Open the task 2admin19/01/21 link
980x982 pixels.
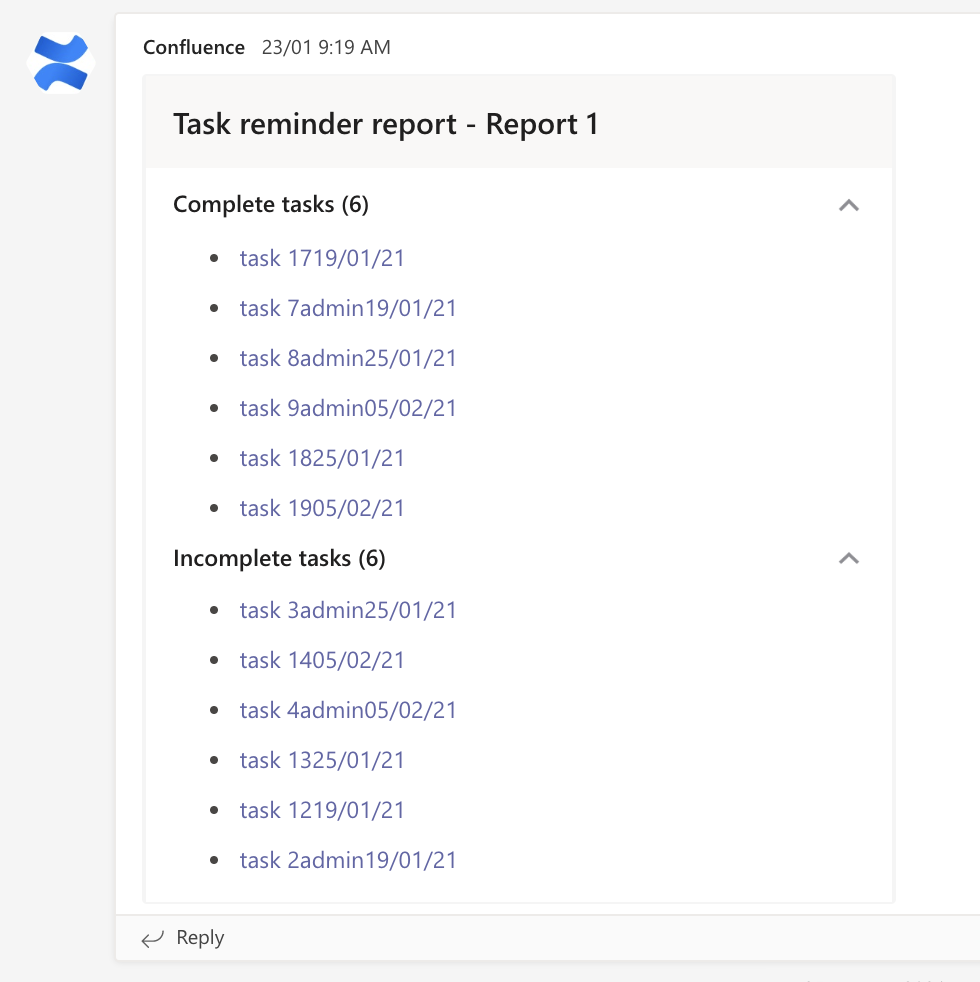point(348,860)
